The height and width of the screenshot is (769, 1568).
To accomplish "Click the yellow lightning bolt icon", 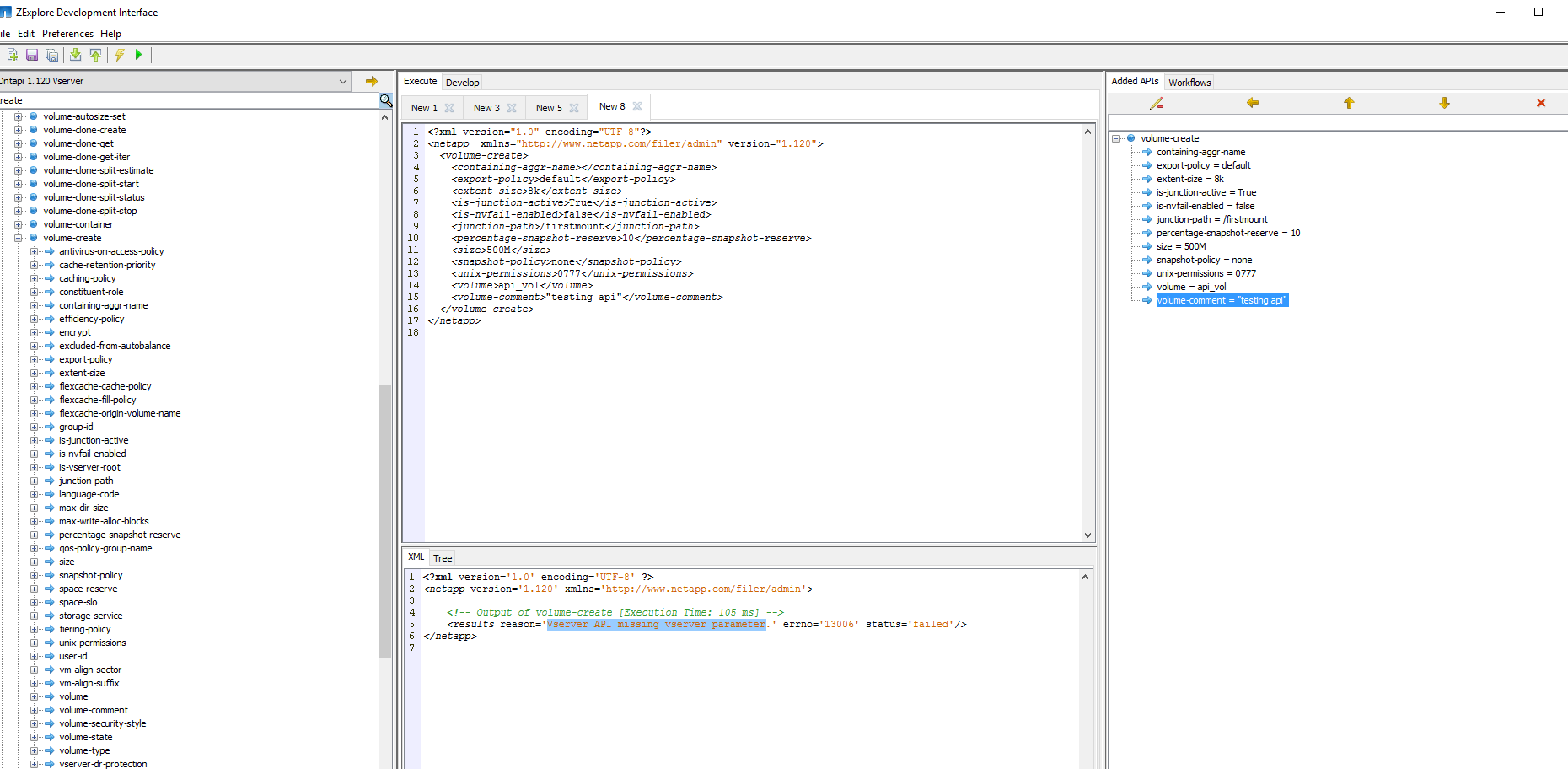I will [x=120, y=55].
